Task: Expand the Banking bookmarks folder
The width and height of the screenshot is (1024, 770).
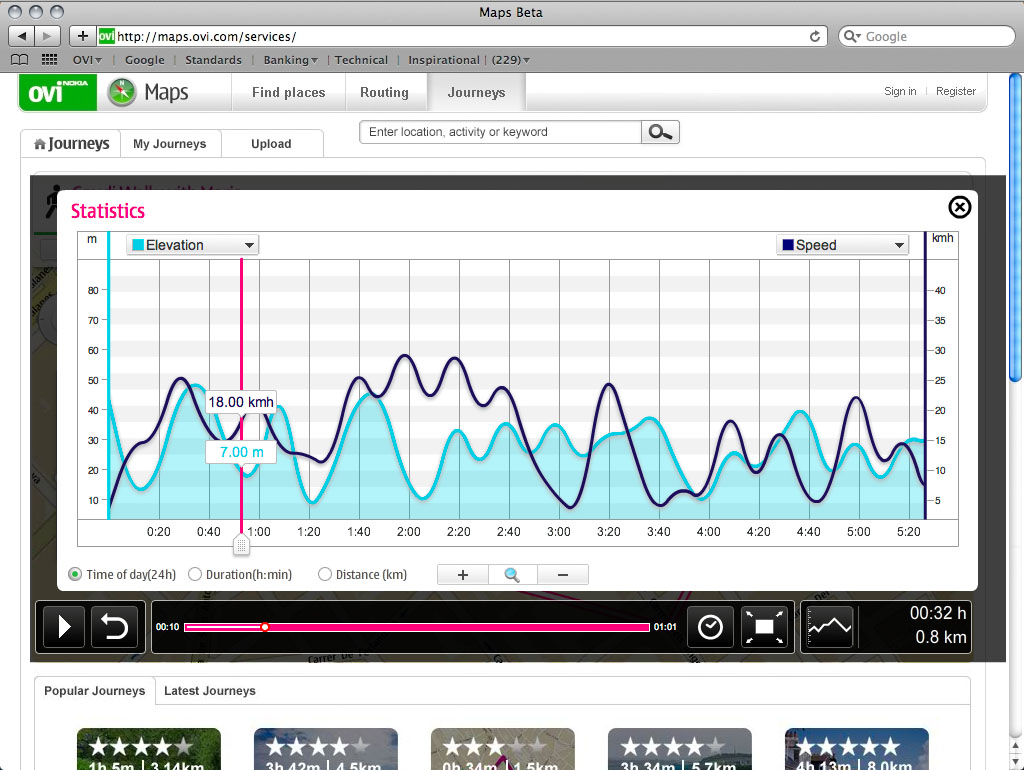Action: pos(290,60)
